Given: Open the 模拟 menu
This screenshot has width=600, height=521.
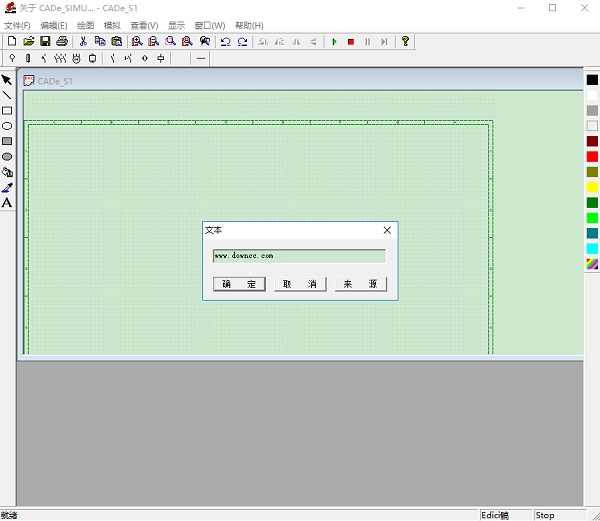Looking at the screenshot, I should click(112, 25).
